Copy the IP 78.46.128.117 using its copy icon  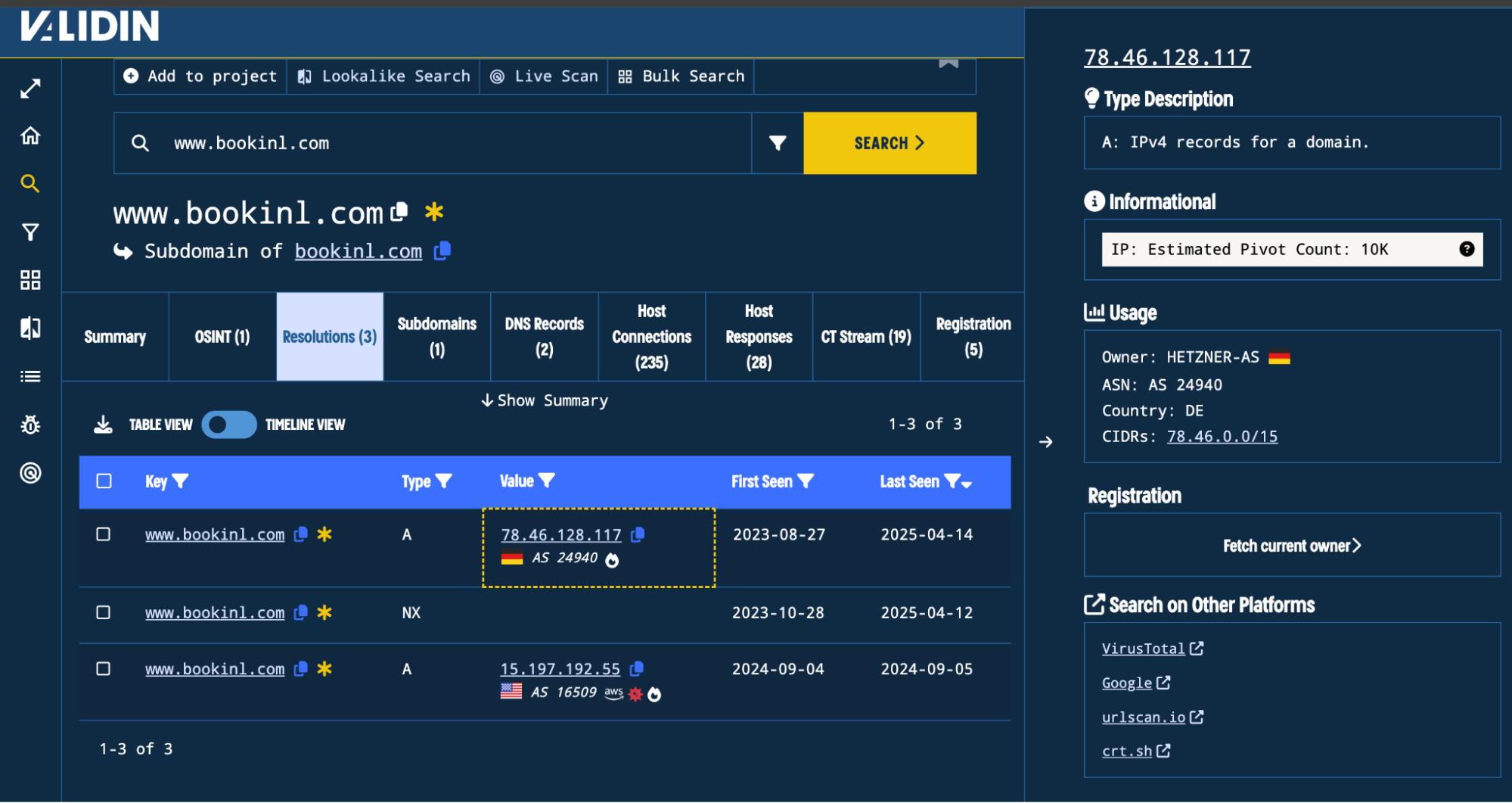638,534
